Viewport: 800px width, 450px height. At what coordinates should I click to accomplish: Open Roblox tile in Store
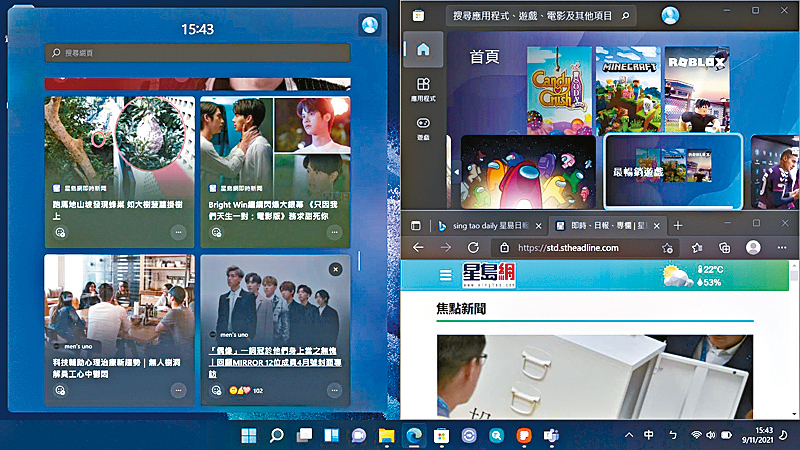tap(697, 90)
